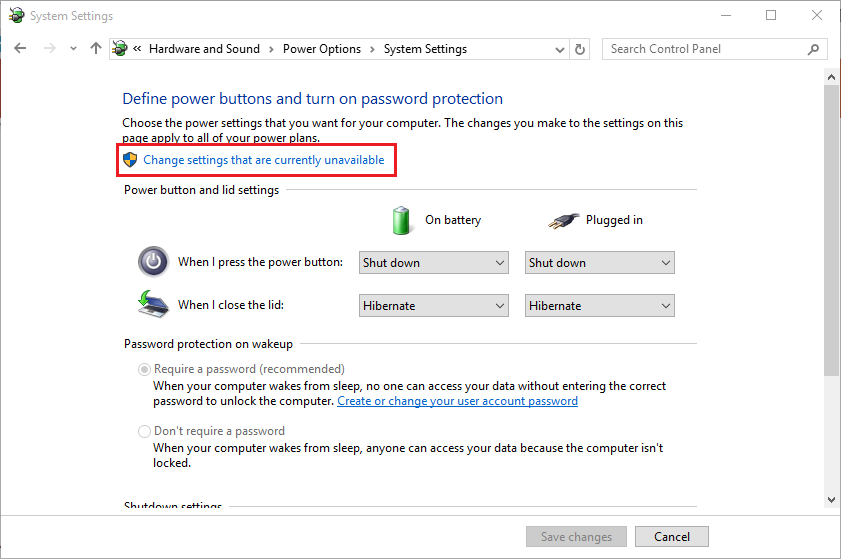Click the laptop lid close icon
841x559 pixels.
(153, 304)
